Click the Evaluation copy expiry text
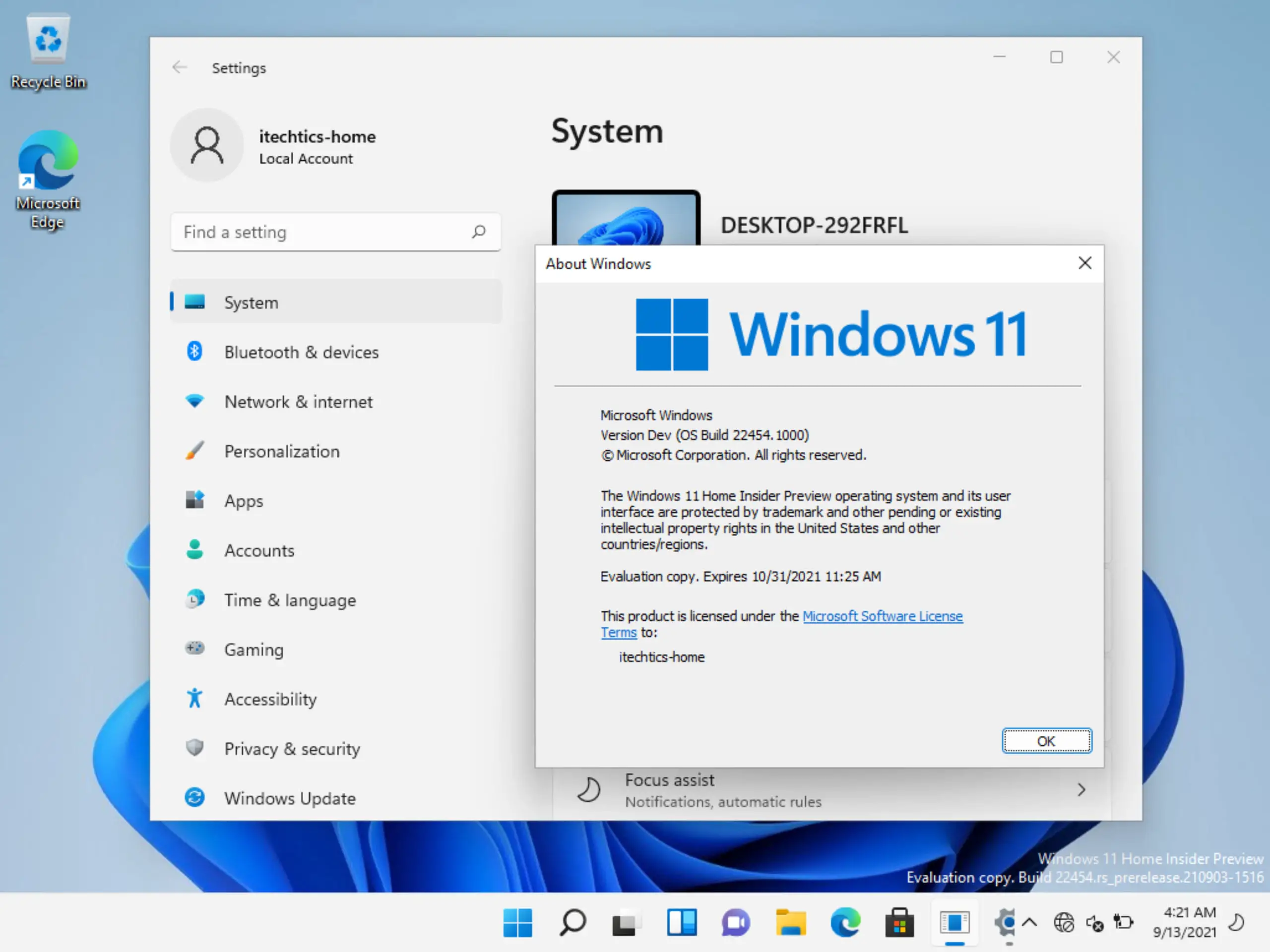The width and height of the screenshot is (1270, 952). 741,576
